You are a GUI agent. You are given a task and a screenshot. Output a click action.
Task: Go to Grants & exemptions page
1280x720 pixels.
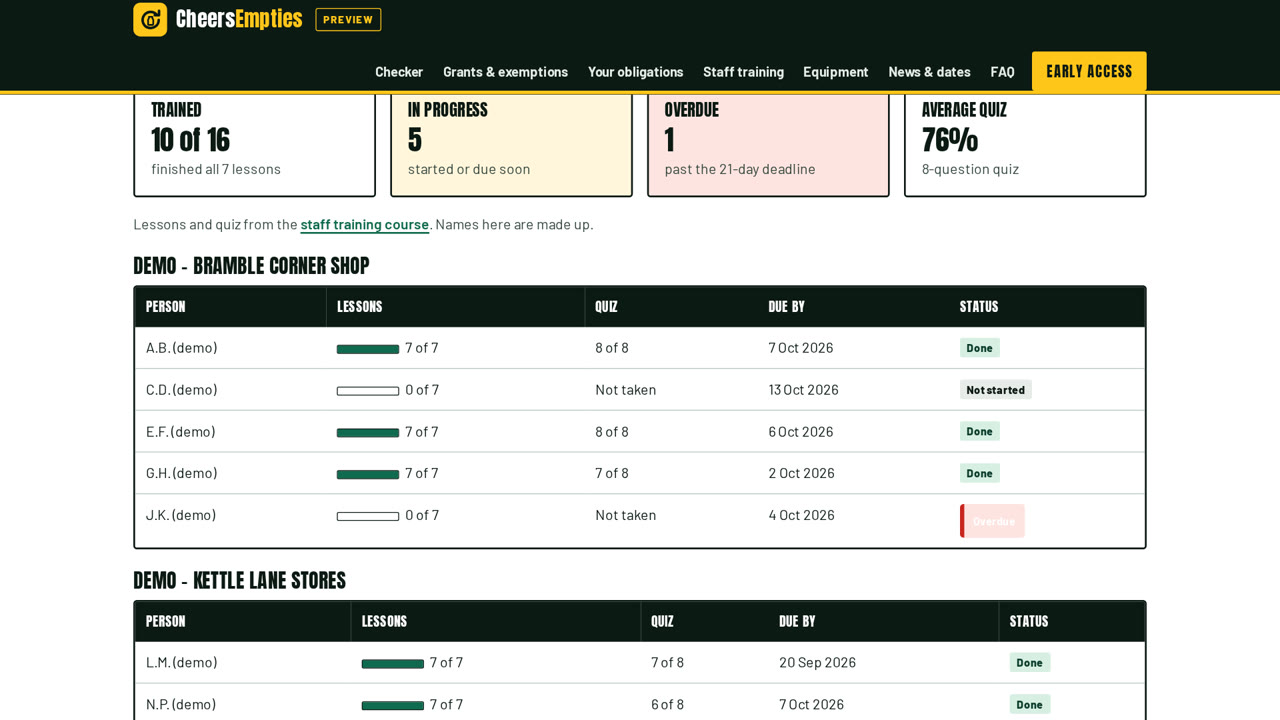point(505,72)
